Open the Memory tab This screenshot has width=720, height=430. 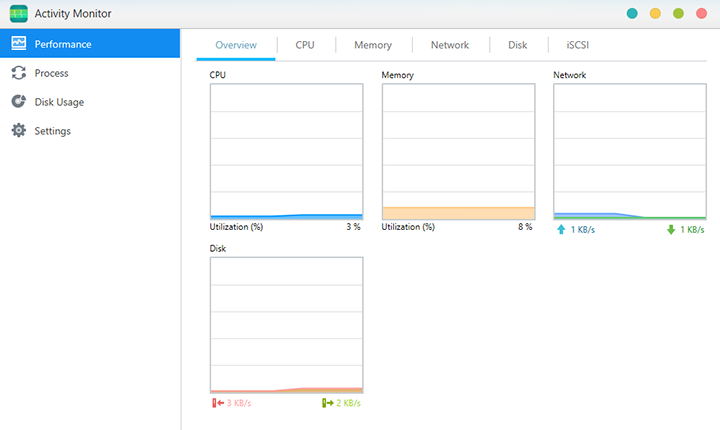pos(373,45)
